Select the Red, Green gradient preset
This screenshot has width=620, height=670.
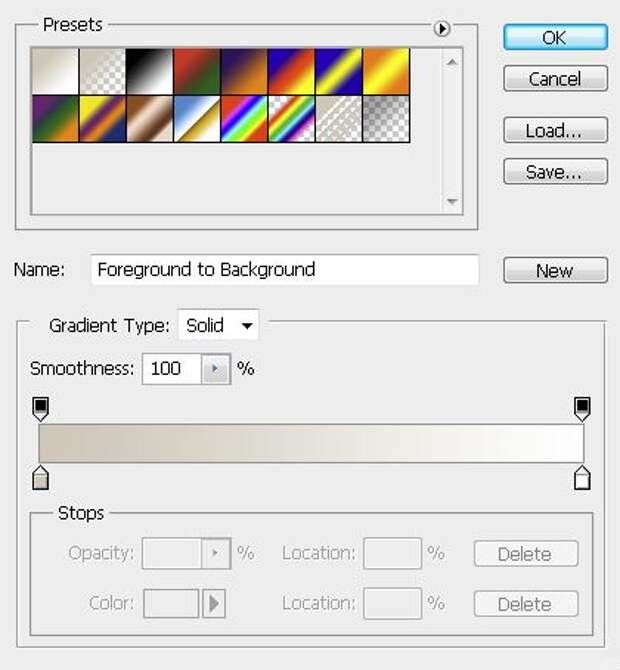[x=197, y=71]
